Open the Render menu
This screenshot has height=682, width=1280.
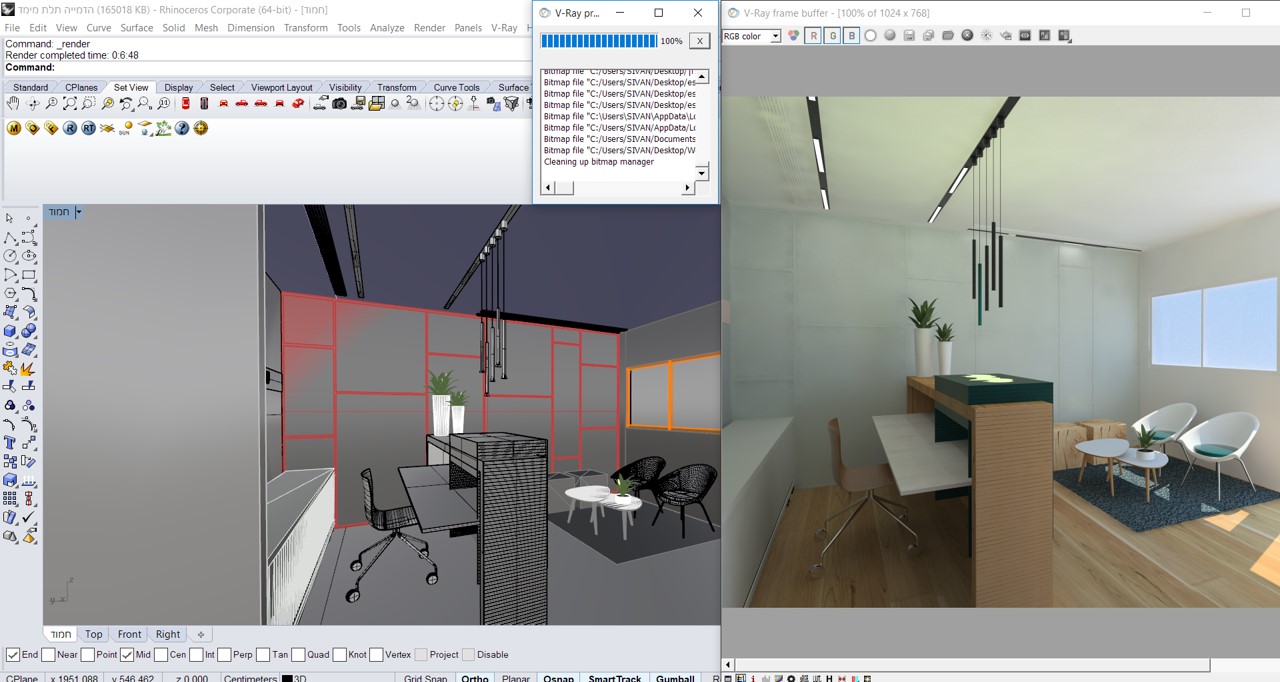point(429,28)
